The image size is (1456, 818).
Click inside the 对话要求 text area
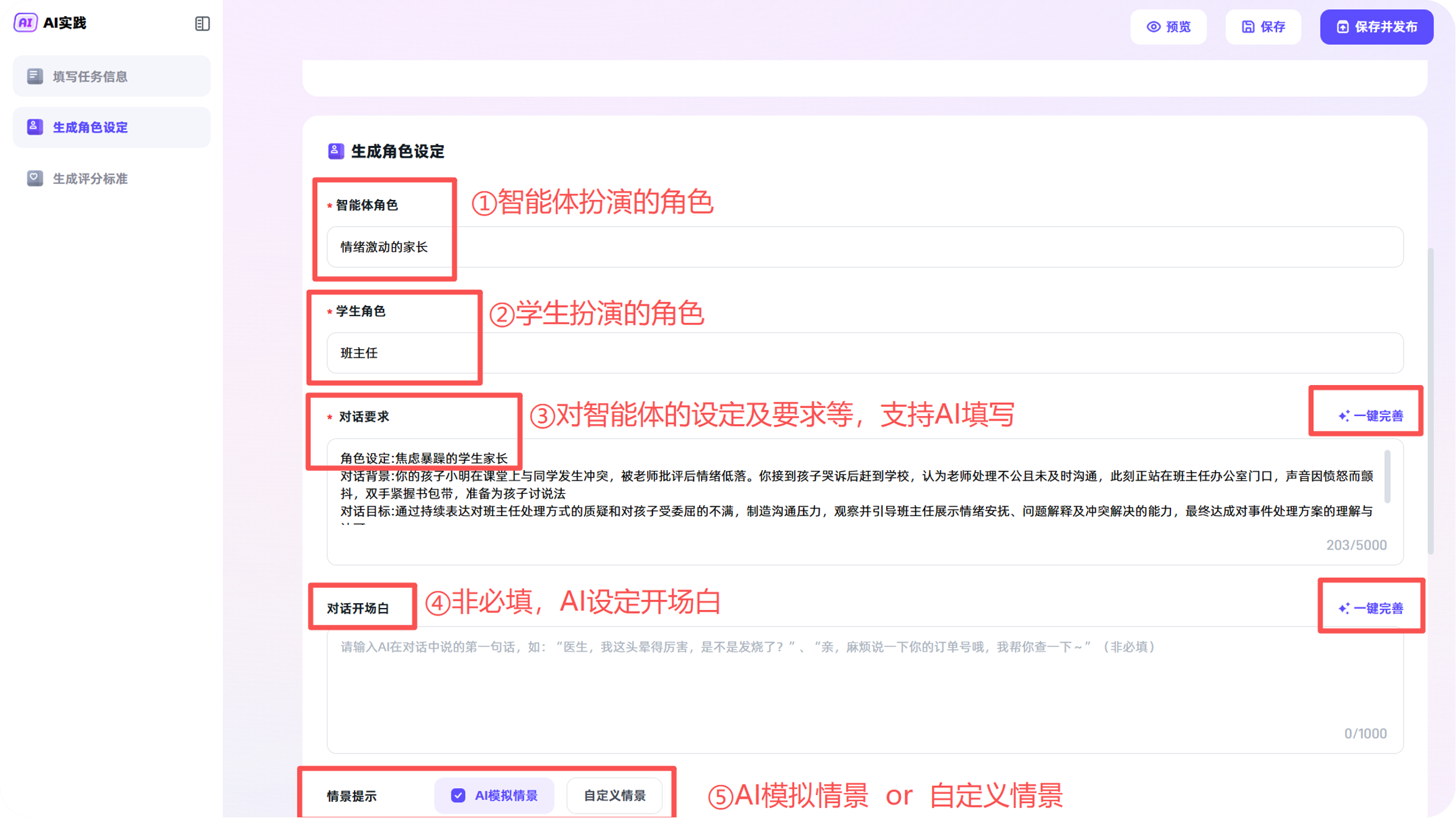tap(865, 502)
